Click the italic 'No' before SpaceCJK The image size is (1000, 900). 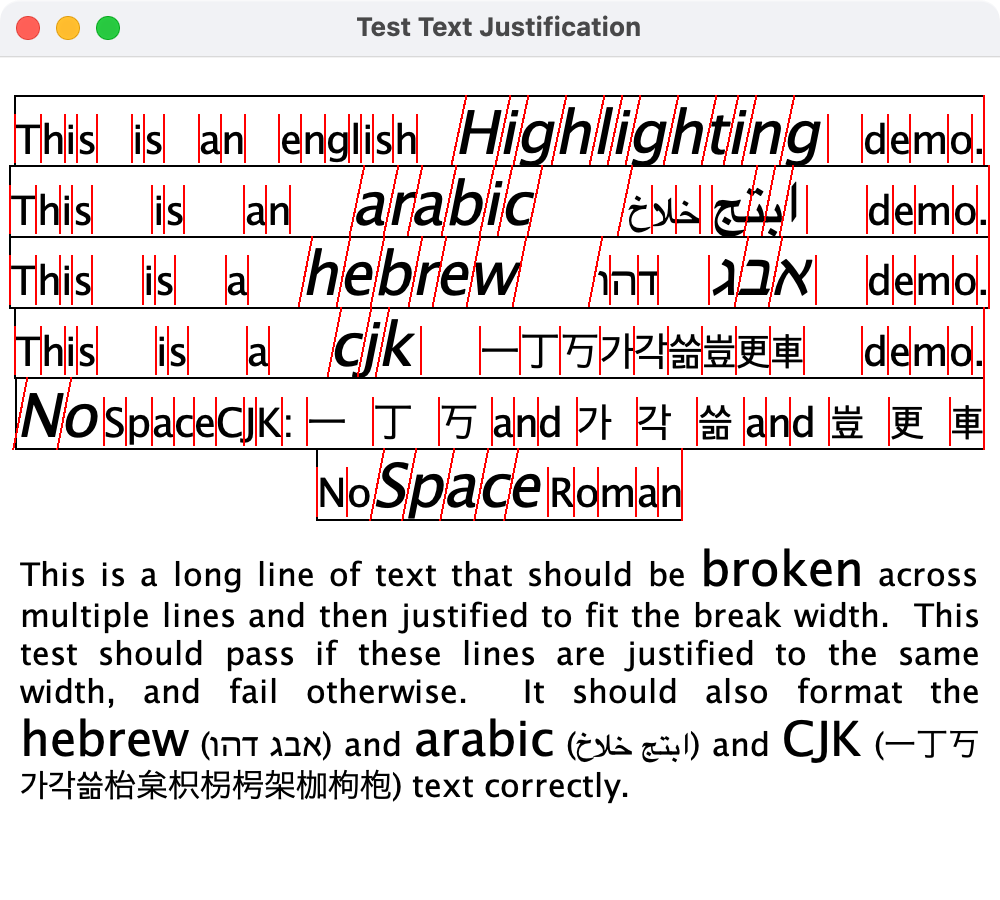pos(59,417)
